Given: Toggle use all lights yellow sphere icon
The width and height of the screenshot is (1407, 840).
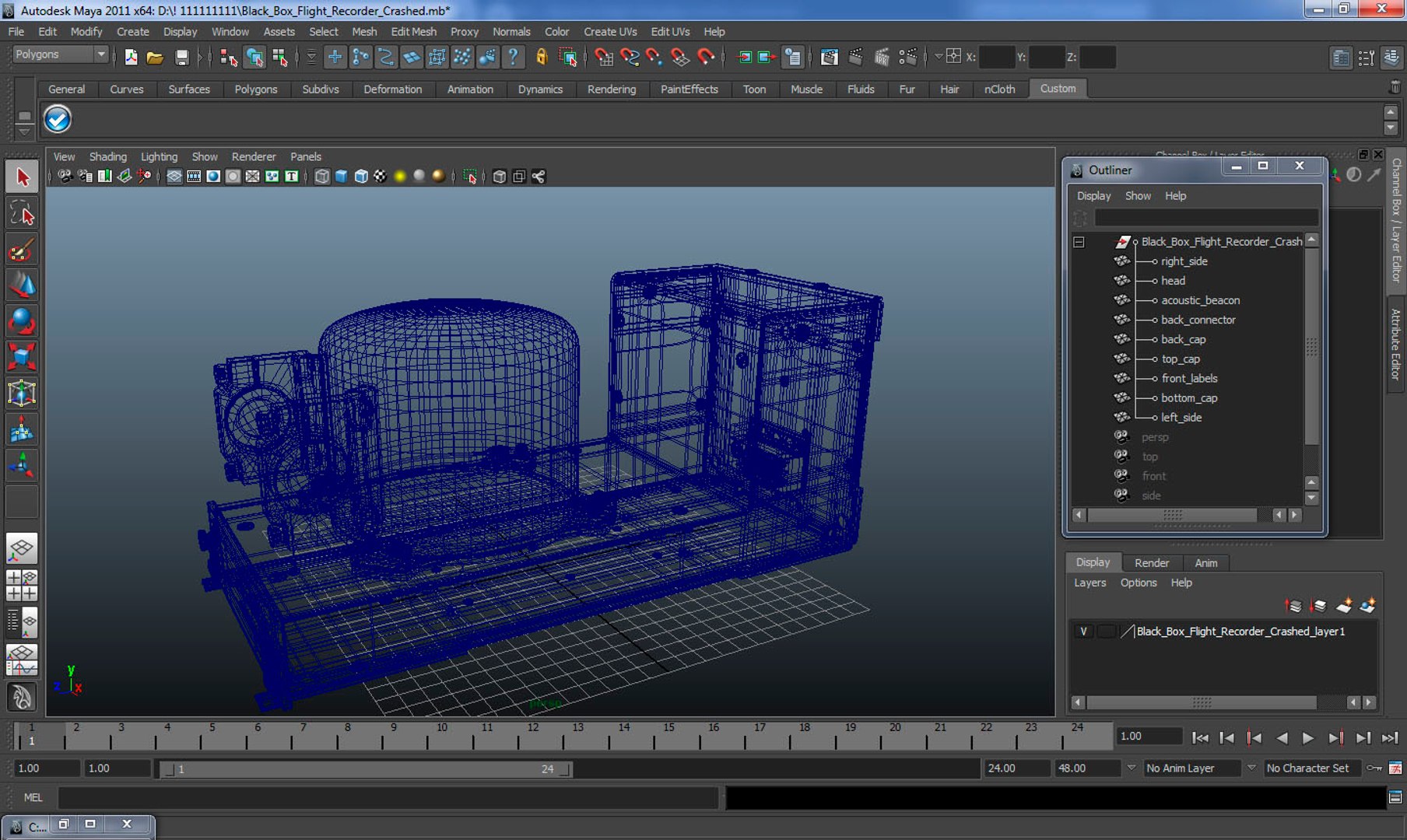Looking at the screenshot, I should pos(400,177).
